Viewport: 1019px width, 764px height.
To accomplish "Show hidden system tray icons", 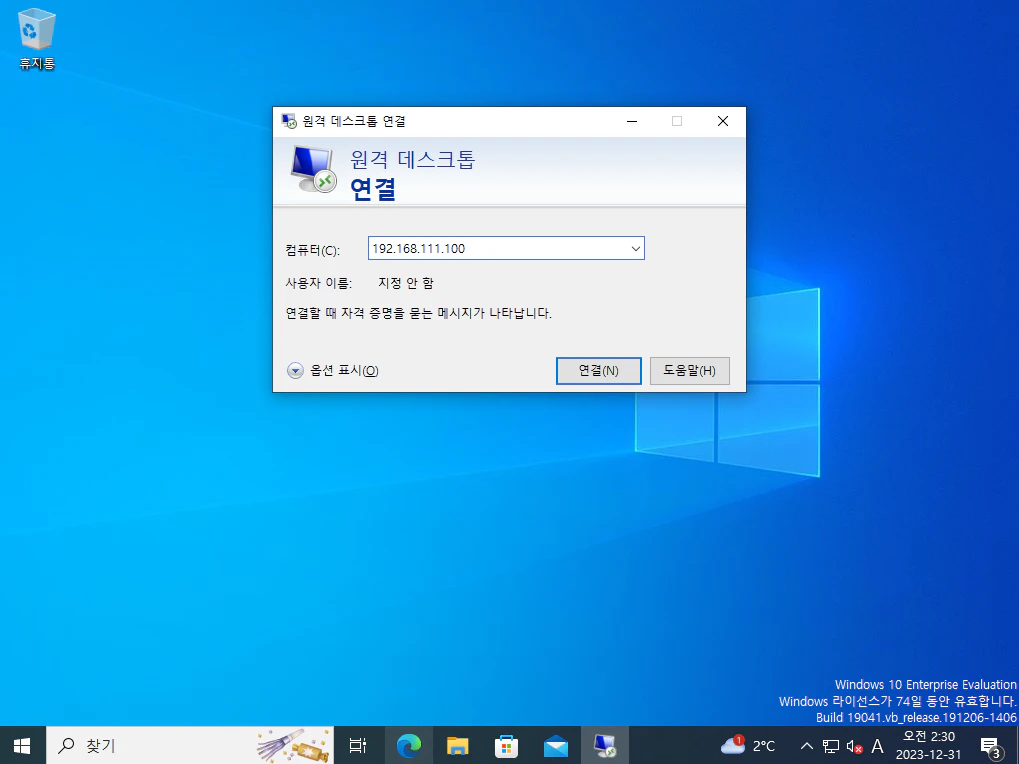I will [x=806, y=746].
